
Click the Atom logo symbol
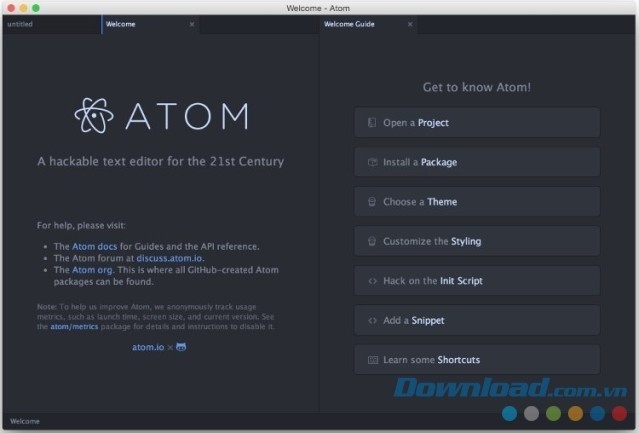point(94,116)
